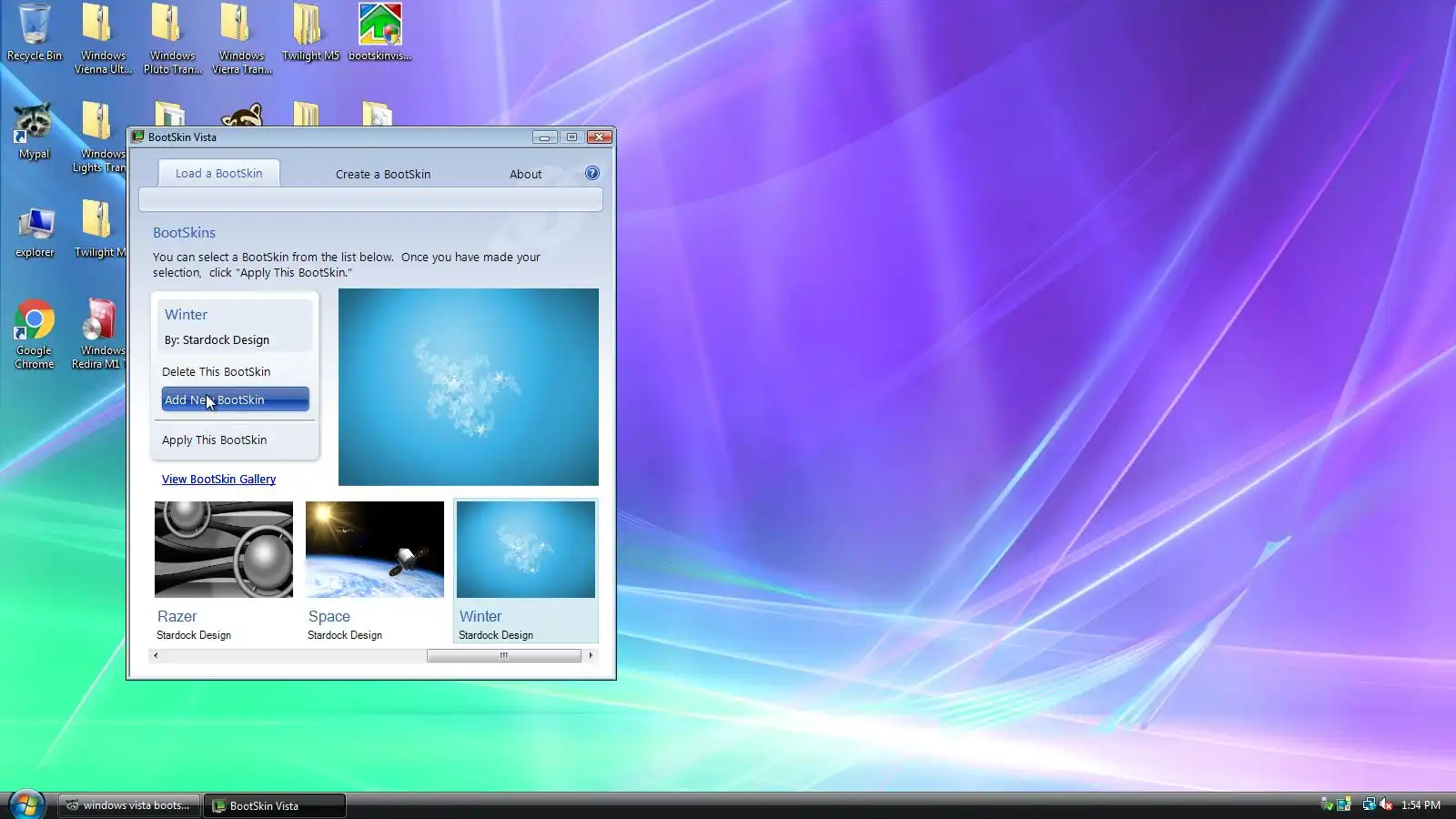Minimize the BootSkin Vista window
Image resolution: width=1456 pixels, height=819 pixels.
point(544,137)
